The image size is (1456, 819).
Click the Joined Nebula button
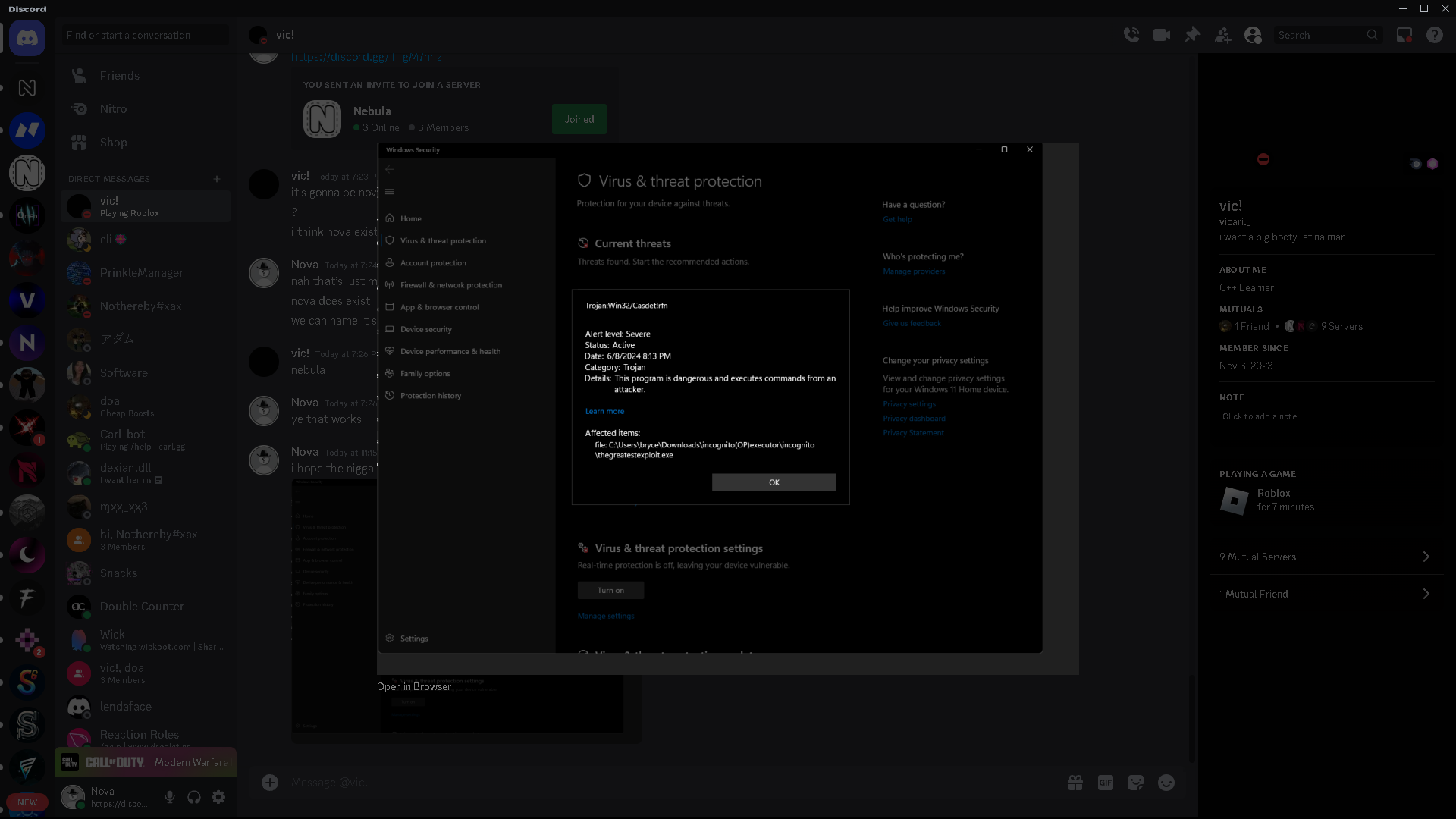click(579, 119)
